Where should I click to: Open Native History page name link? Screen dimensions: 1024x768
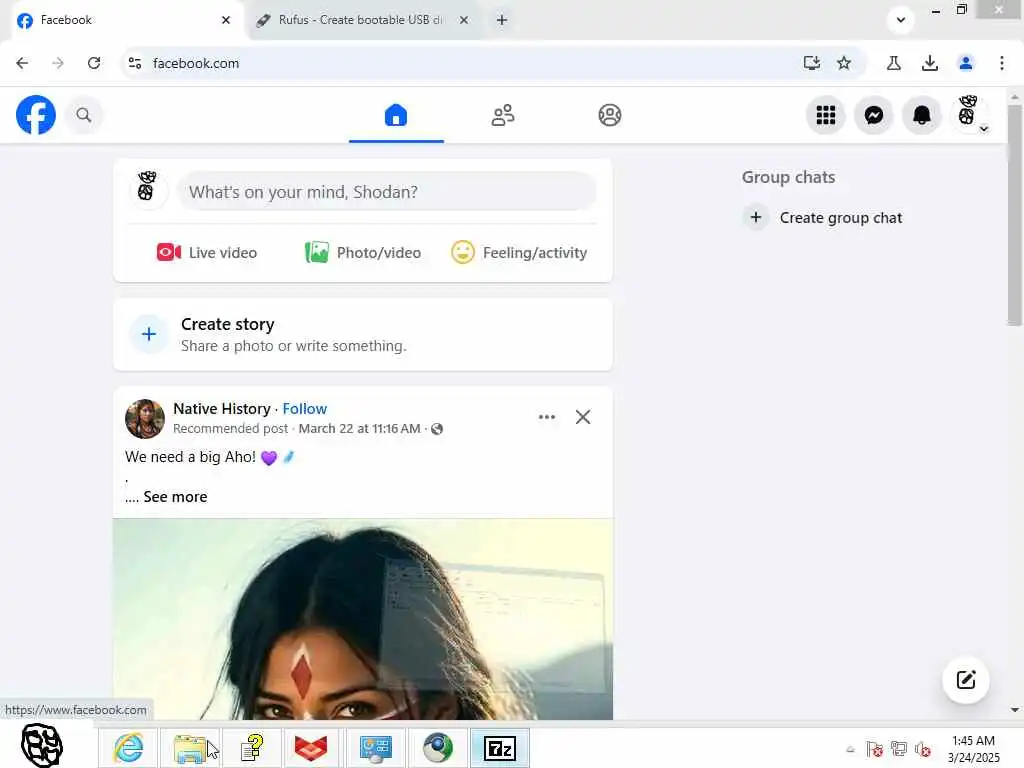click(x=221, y=409)
